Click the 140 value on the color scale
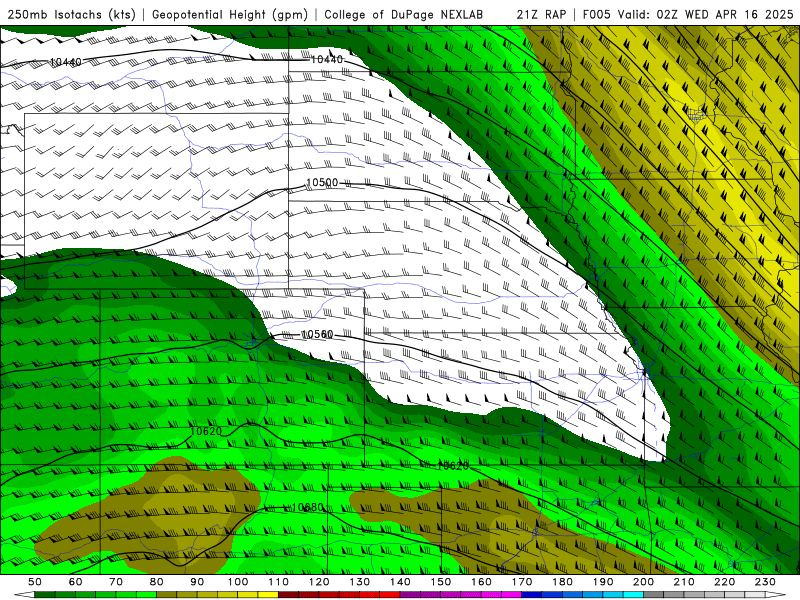800x600 pixels. coord(400,582)
